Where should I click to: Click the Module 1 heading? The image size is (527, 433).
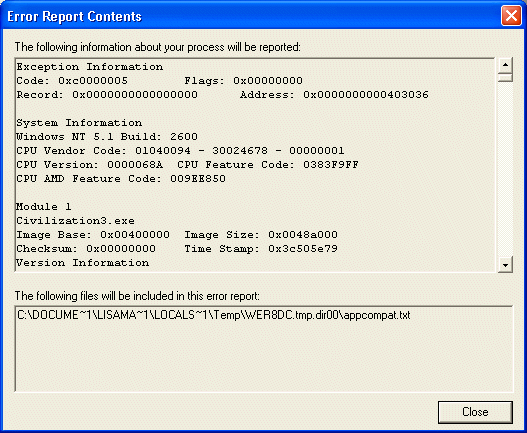44,206
